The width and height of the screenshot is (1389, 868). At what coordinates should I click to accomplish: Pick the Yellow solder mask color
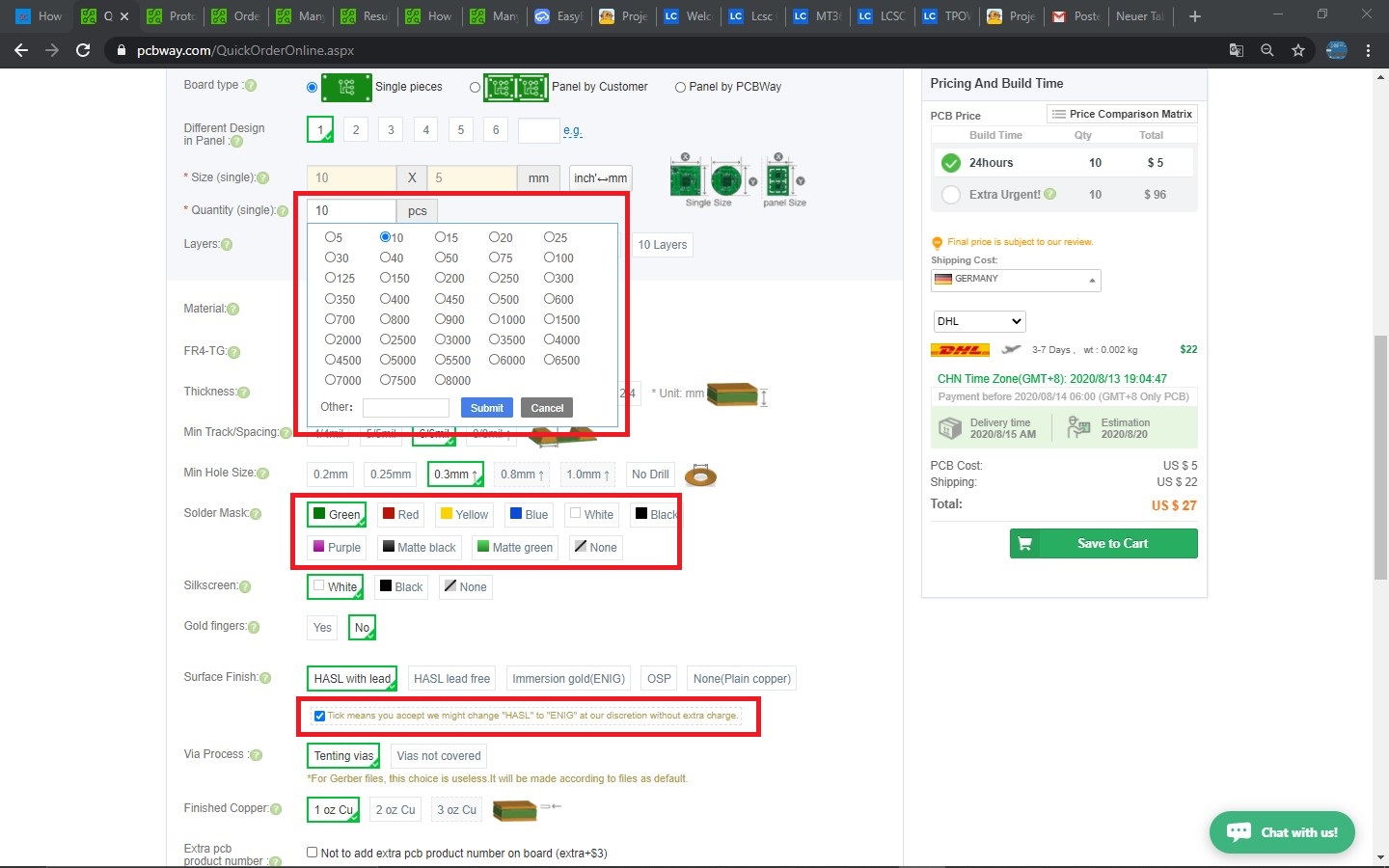point(464,514)
